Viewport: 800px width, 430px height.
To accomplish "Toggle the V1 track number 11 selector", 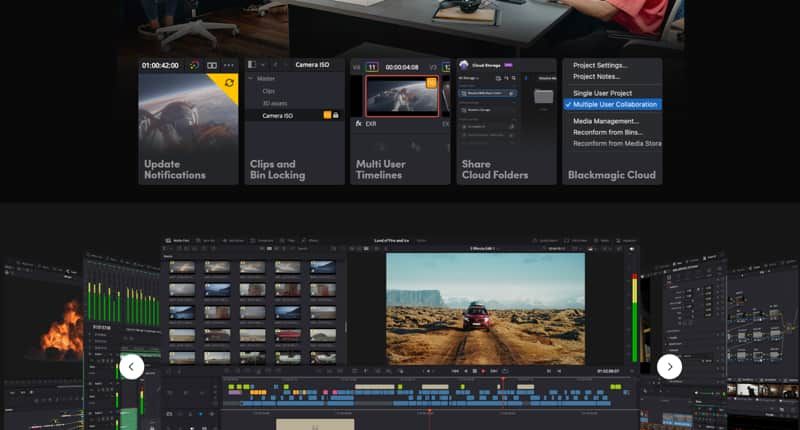I will [371, 65].
